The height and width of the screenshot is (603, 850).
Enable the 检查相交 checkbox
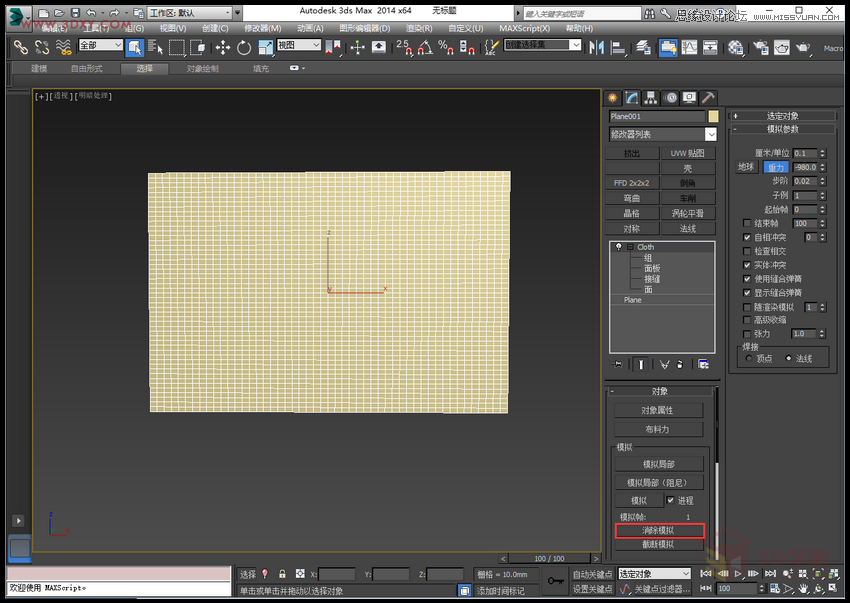746,251
